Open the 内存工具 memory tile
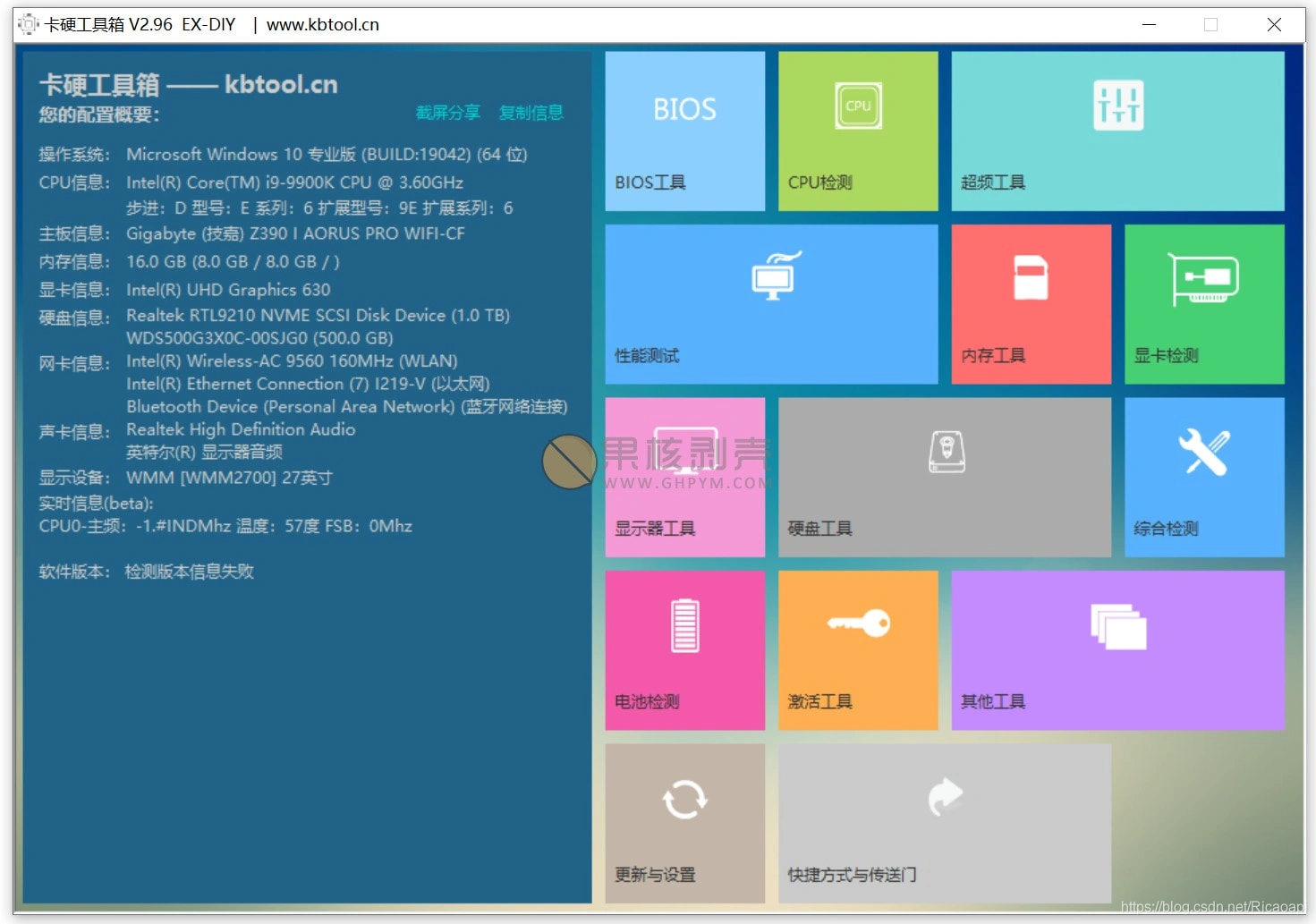 (x=1032, y=304)
